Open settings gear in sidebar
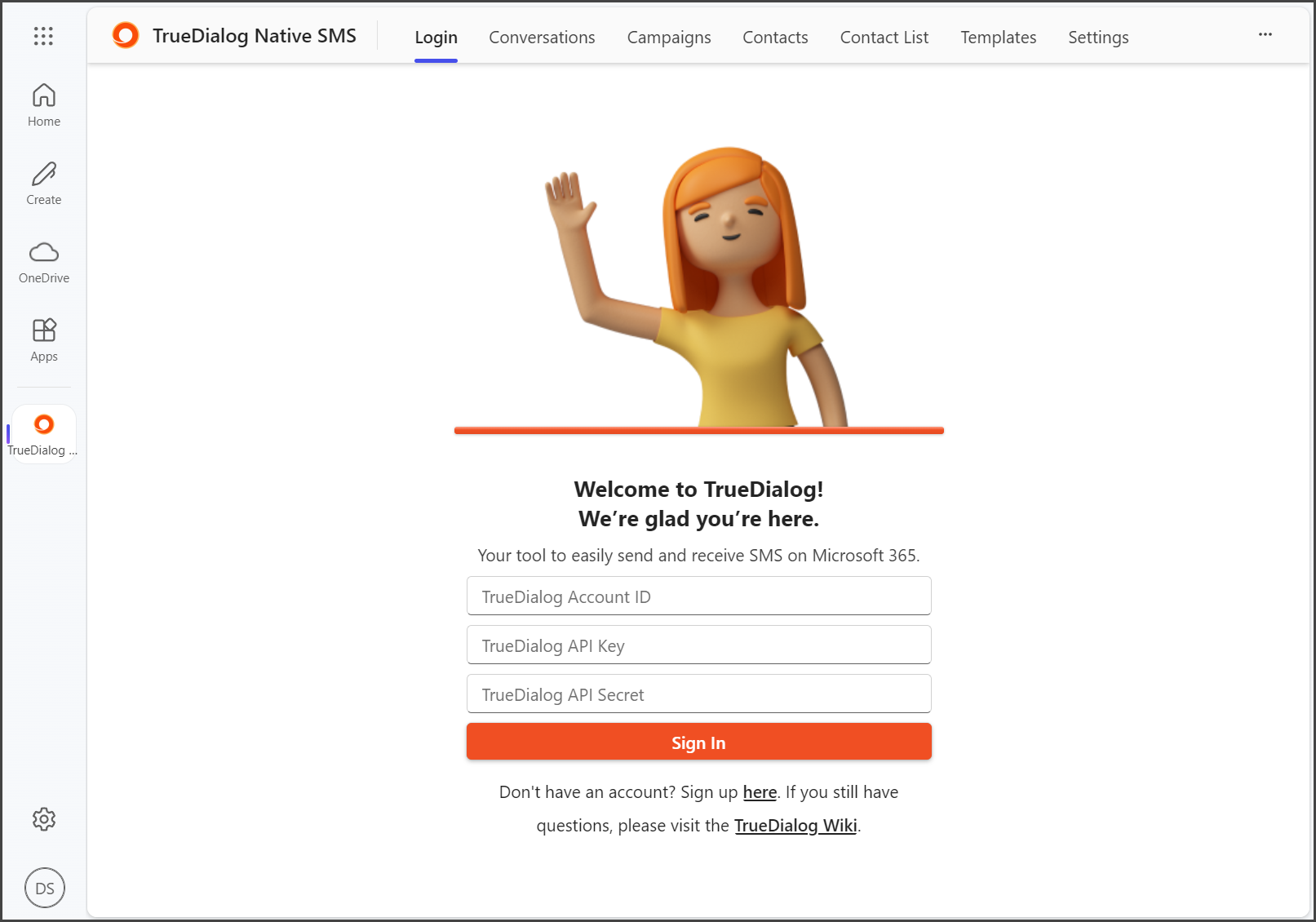 (44, 819)
